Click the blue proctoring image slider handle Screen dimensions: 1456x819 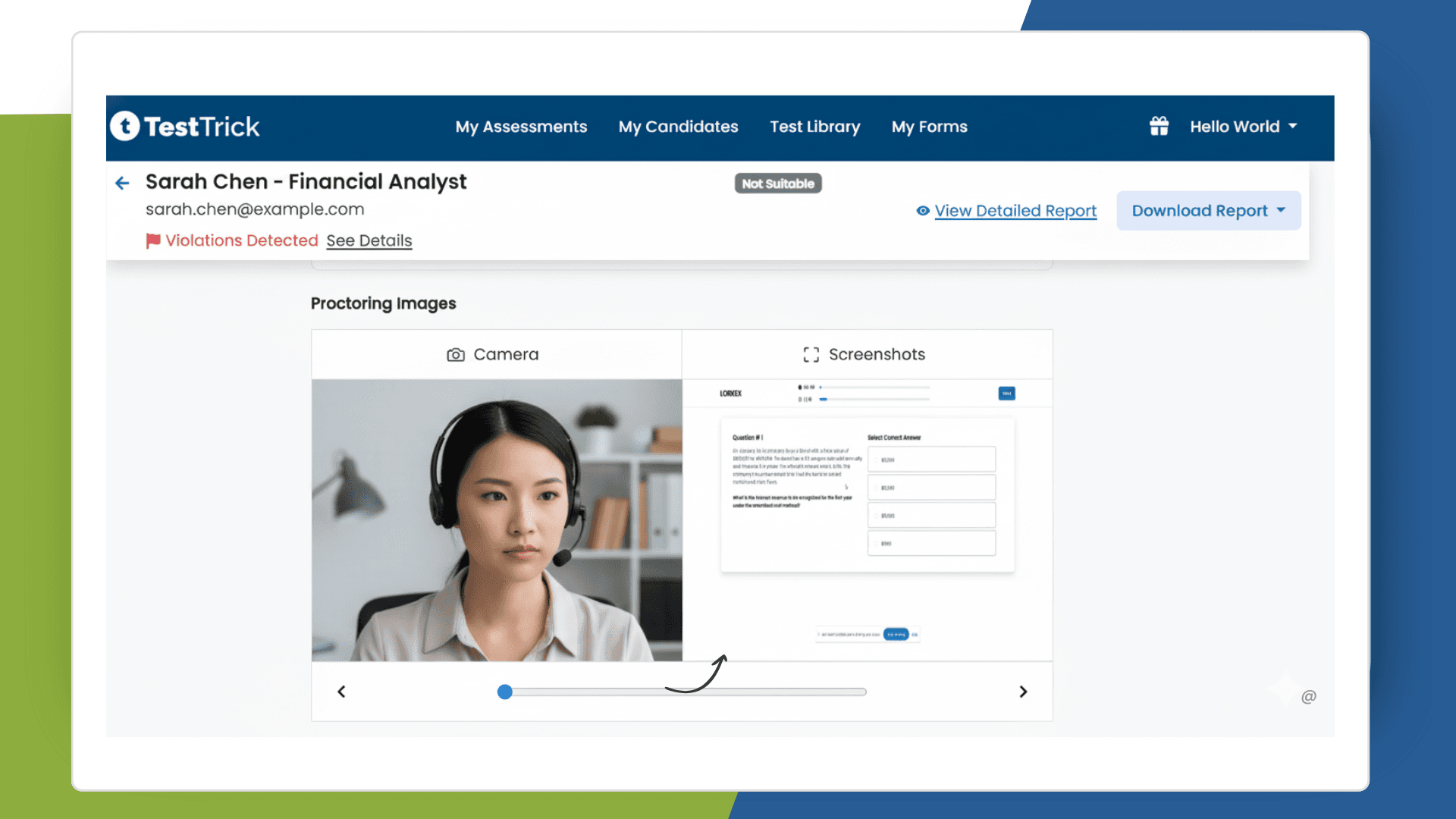pos(505,692)
